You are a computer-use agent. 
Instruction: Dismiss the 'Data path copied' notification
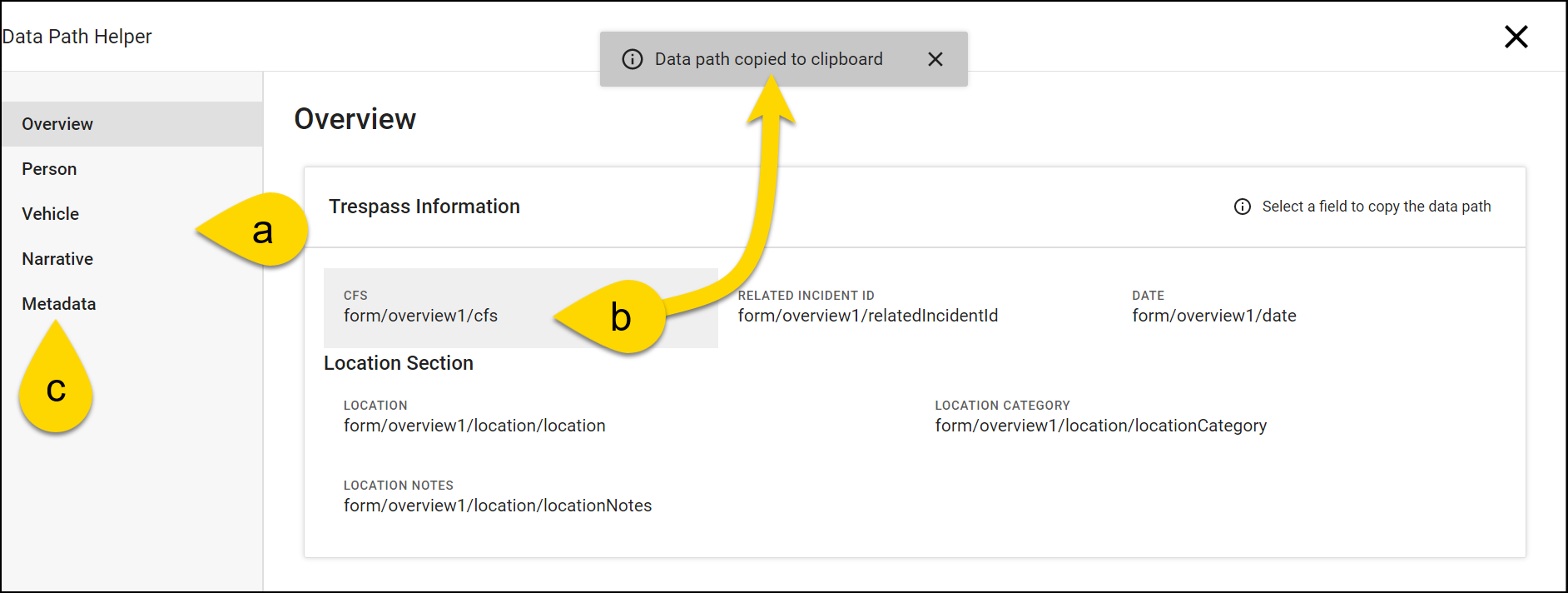(935, 58)
